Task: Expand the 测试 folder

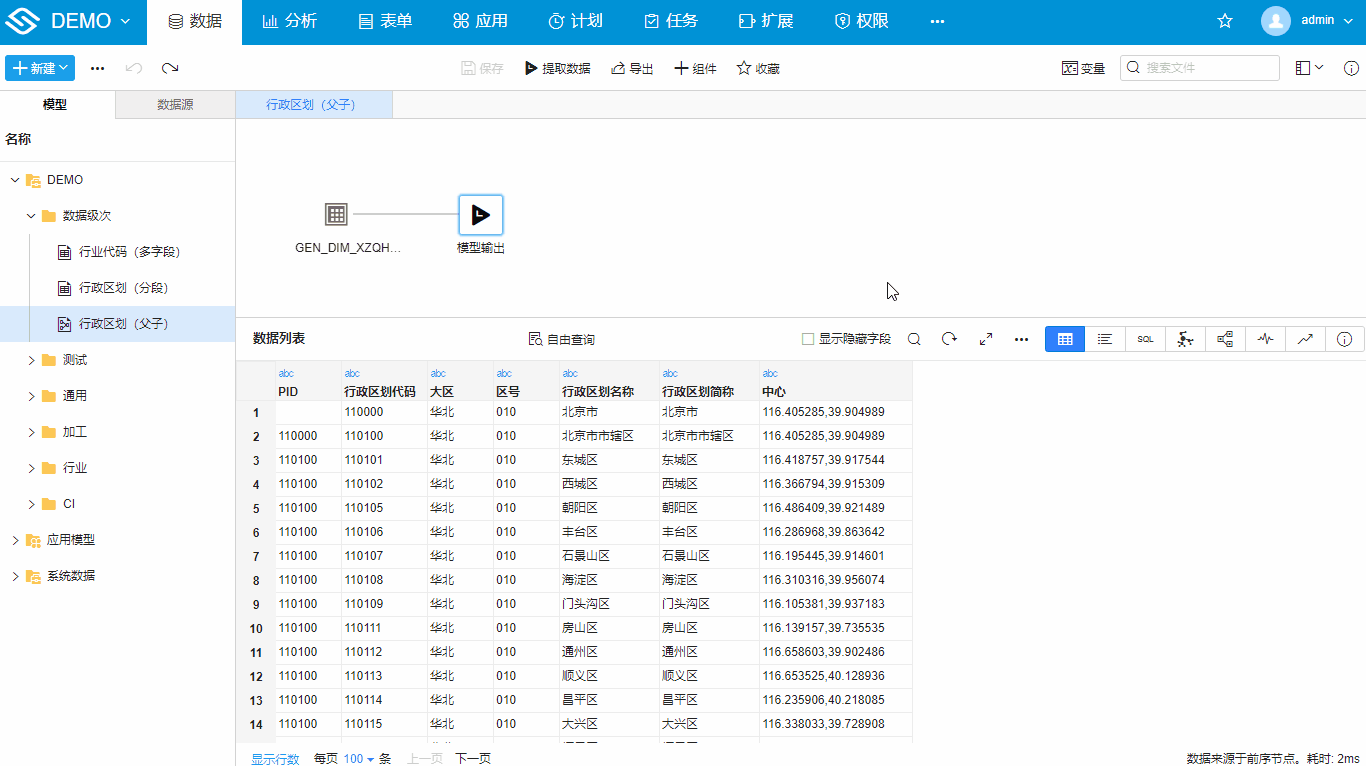Action: coord(31,360)
